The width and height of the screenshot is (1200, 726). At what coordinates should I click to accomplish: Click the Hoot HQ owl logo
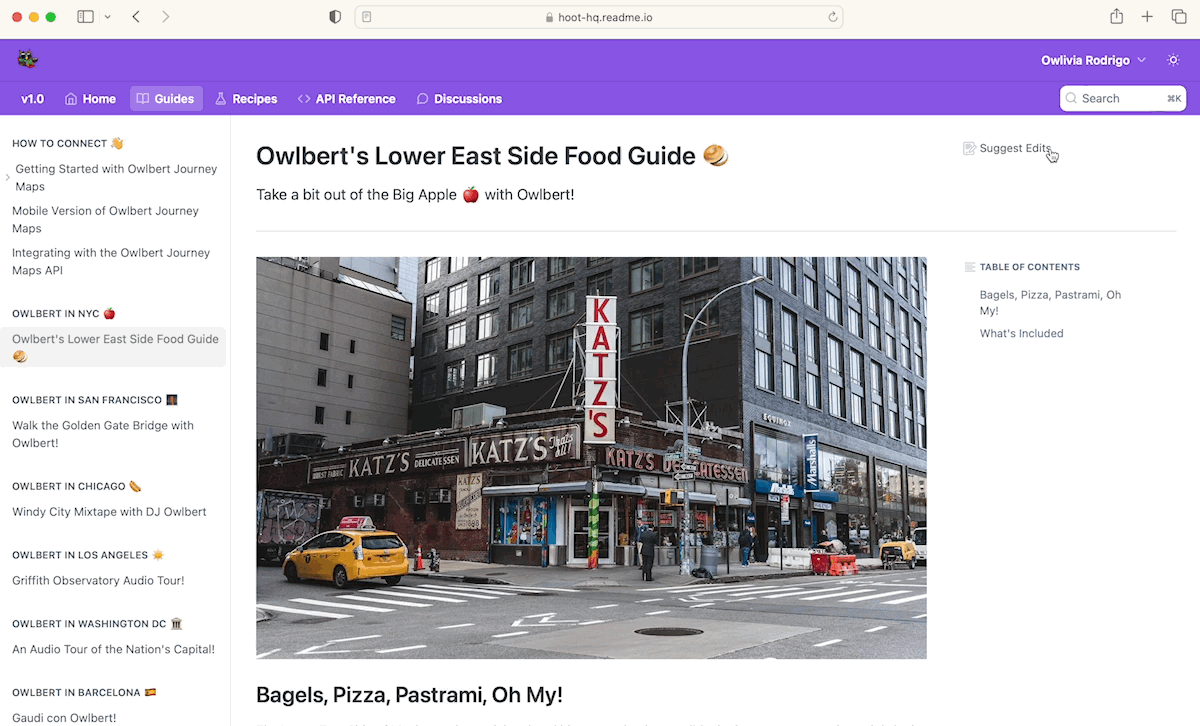(x=27, y=60)
